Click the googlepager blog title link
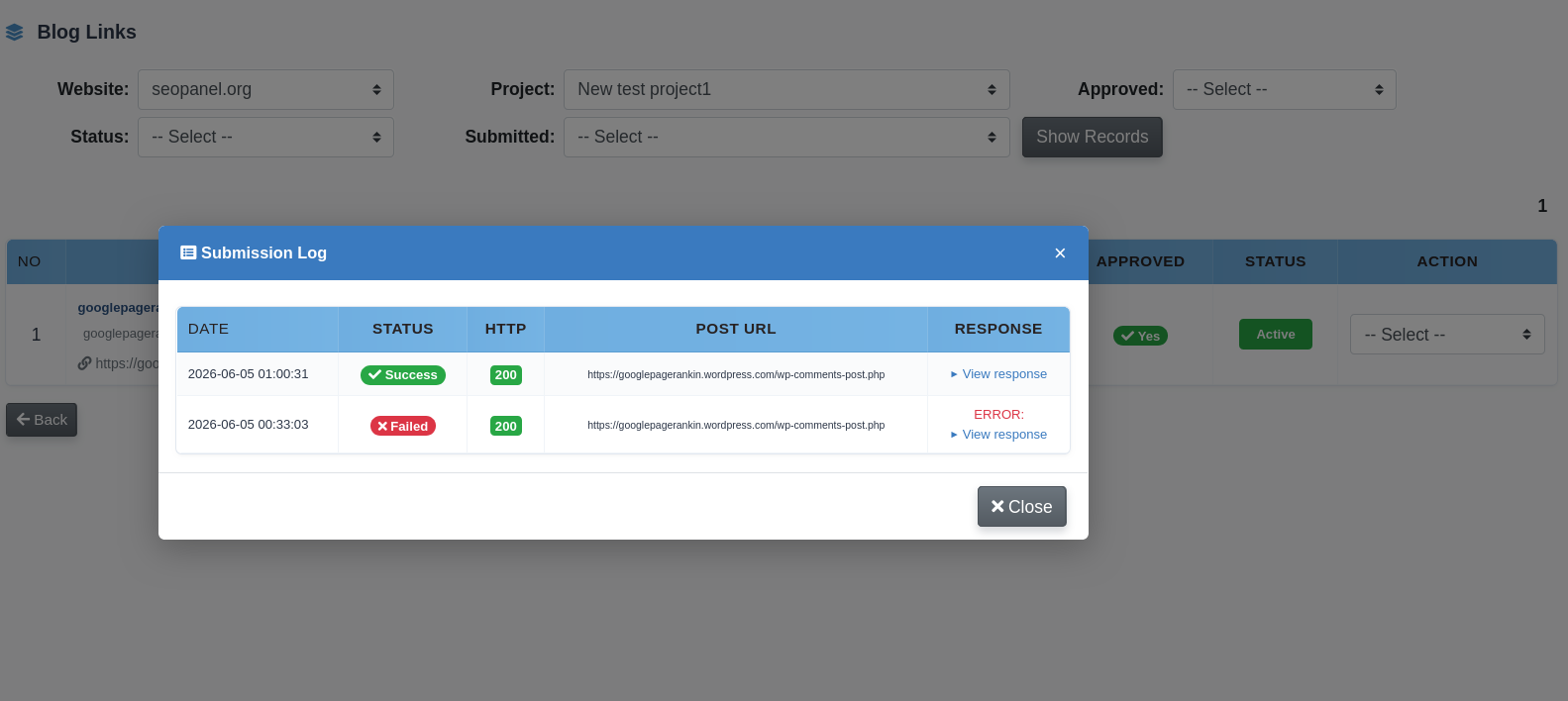 pos(119,308)
